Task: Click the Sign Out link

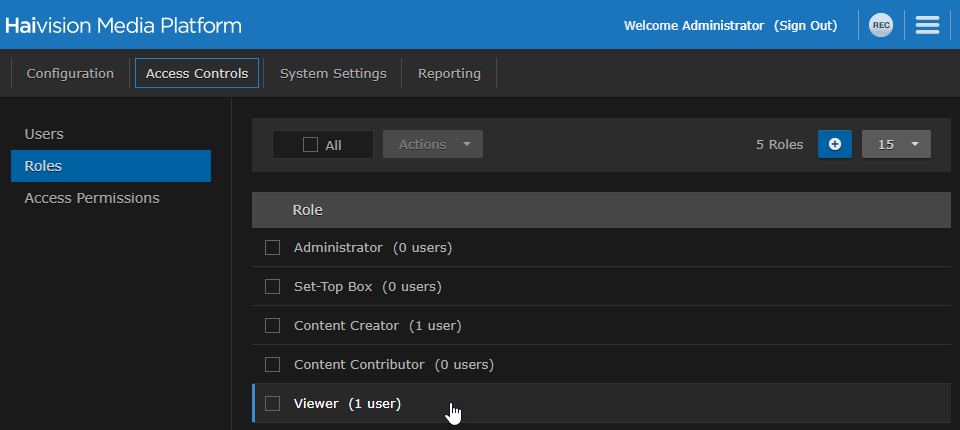Action: click(x=805, y=26)
